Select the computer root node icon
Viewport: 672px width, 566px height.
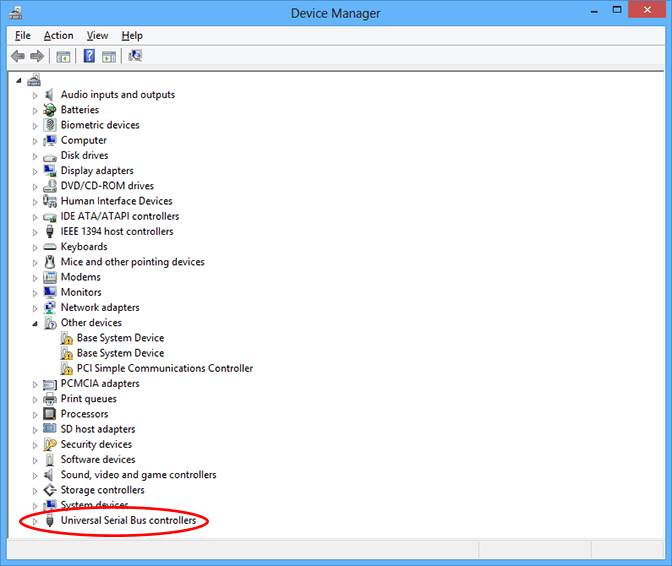click(x=34, y=79)
